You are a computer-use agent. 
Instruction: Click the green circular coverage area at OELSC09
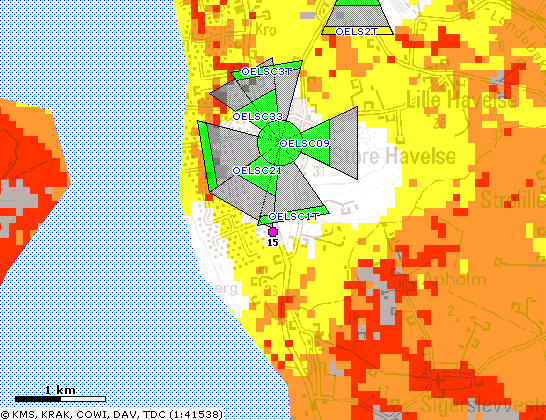(x=279, y=143)
